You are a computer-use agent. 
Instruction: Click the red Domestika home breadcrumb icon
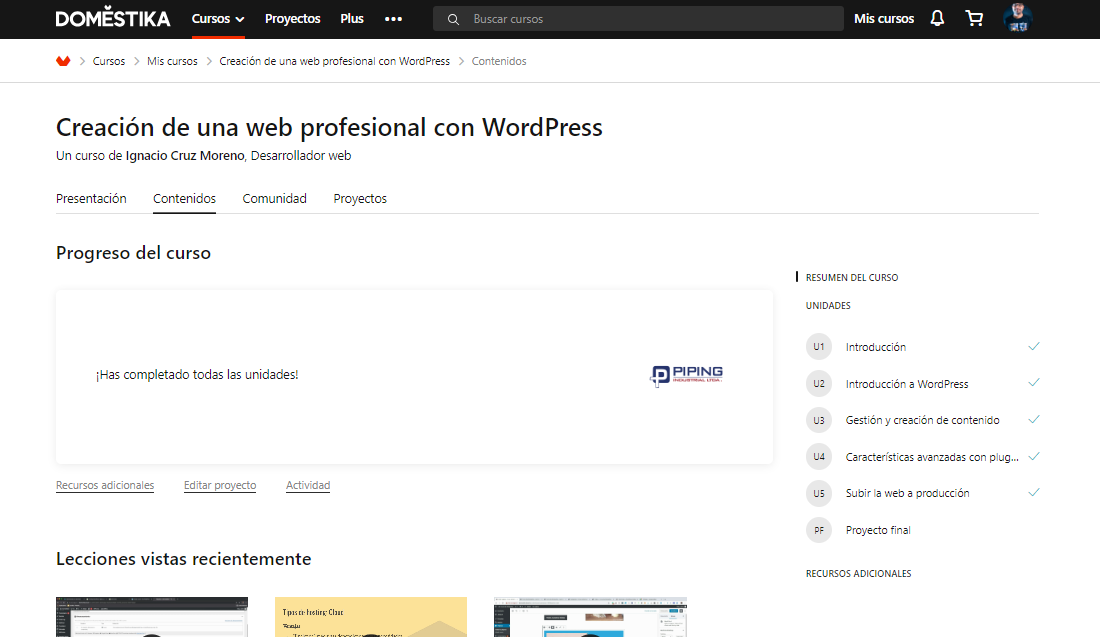(63, 61)
